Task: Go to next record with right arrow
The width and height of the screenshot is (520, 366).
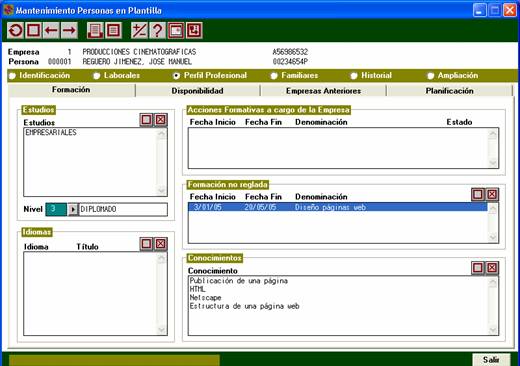Action: [x=69, y=31]
